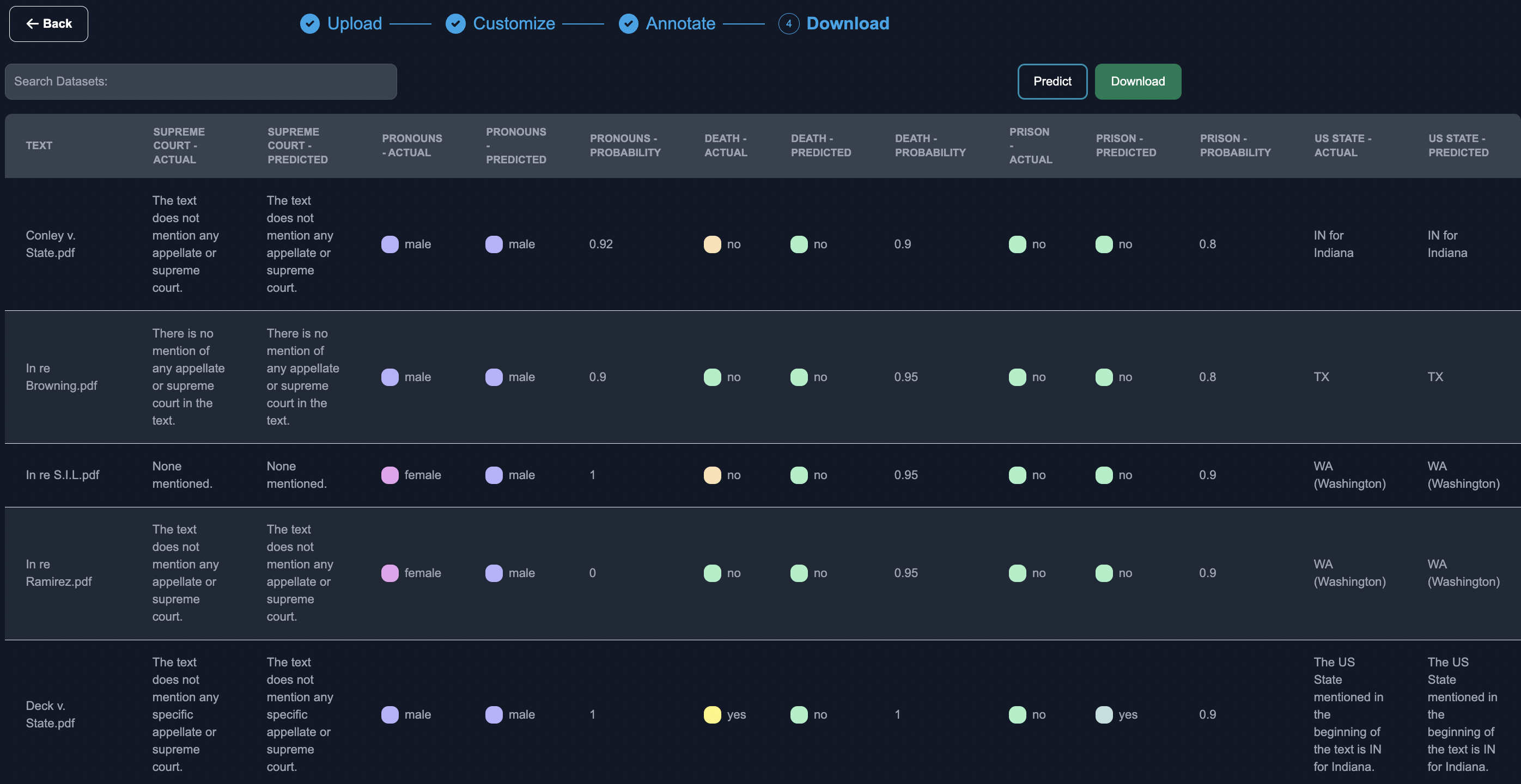1521x784 pixels.
Task: Focus the Search Datasets input field
Action: [x=201, y=82]
